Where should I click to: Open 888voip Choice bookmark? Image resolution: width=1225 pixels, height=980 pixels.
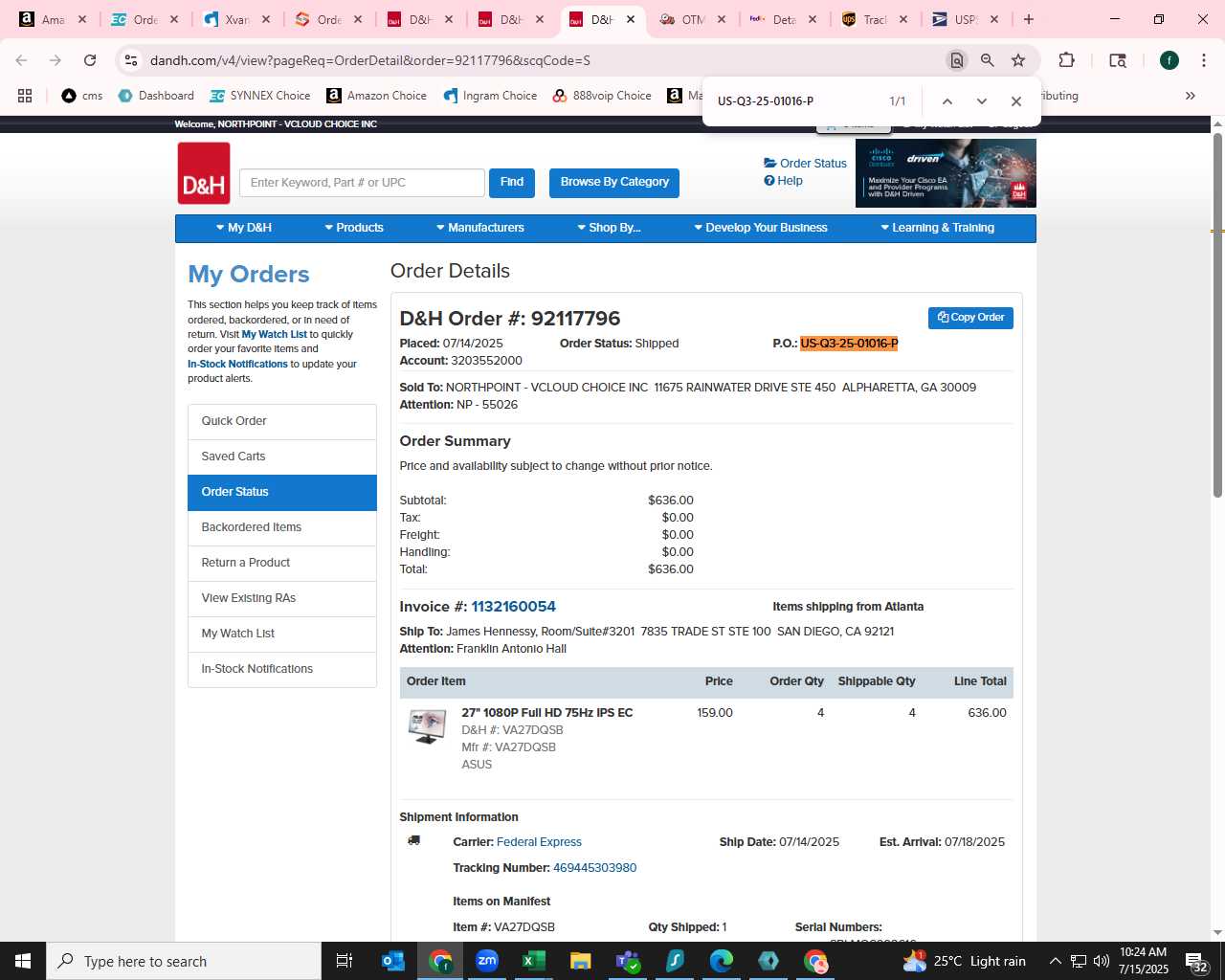(601, 96)
